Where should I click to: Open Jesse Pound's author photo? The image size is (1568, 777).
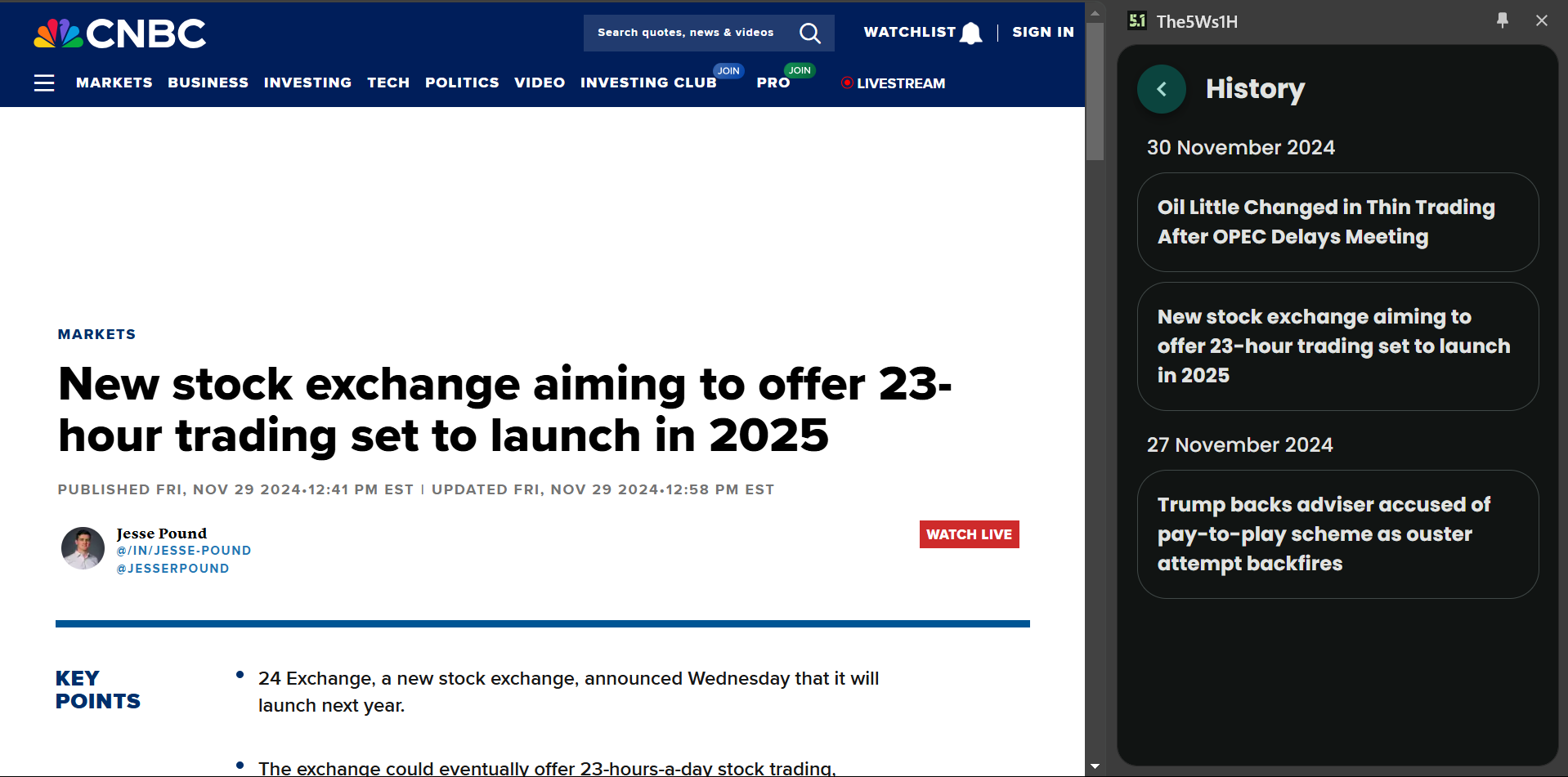point(83,547)
